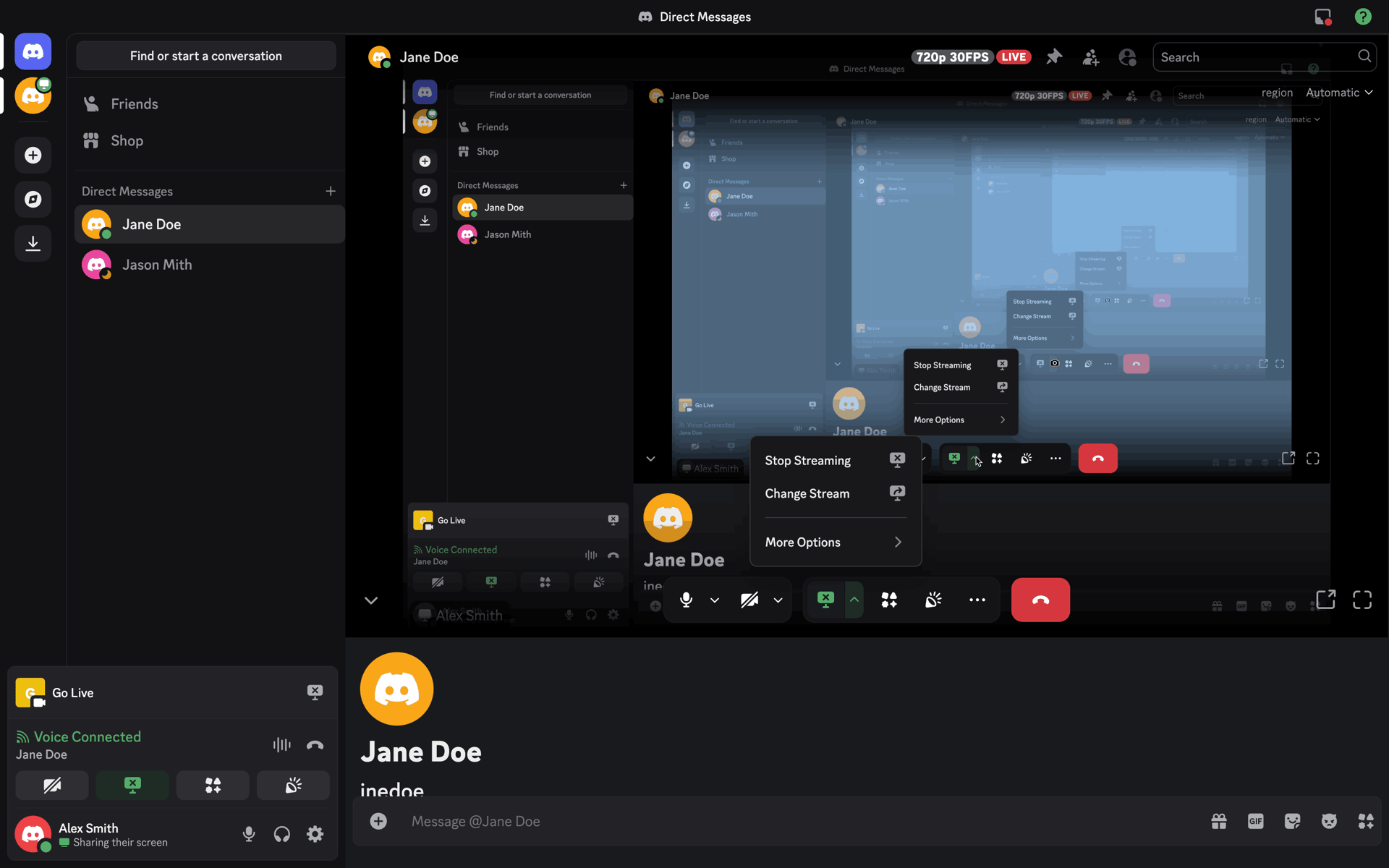Open soundboard from call controls
1389x868 pixels.
pos(933,600)
